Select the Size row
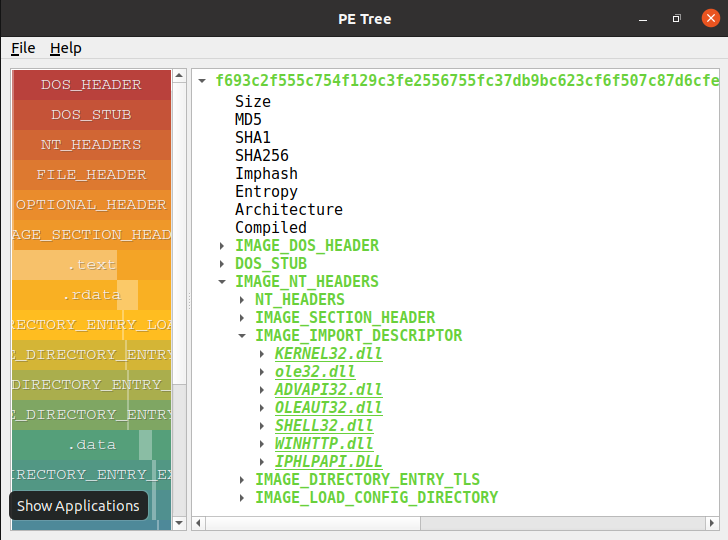728x540 pixels. tap(253, 102)
